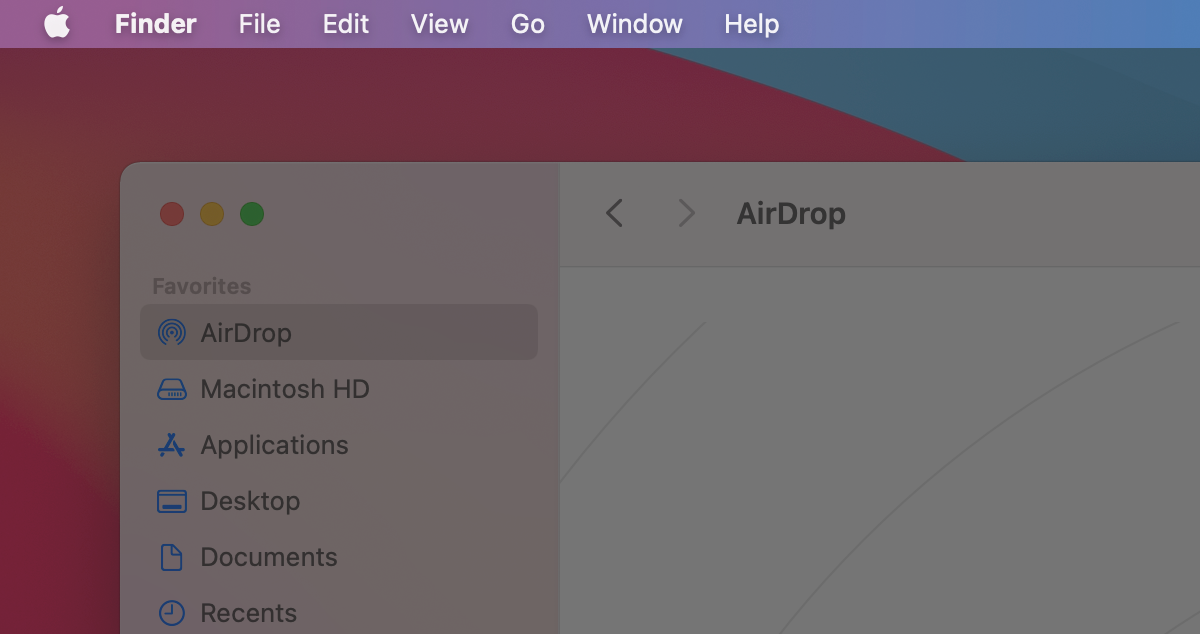Open the Apple menu
This screenshot has width=1200, height=634.
point(57,23)
